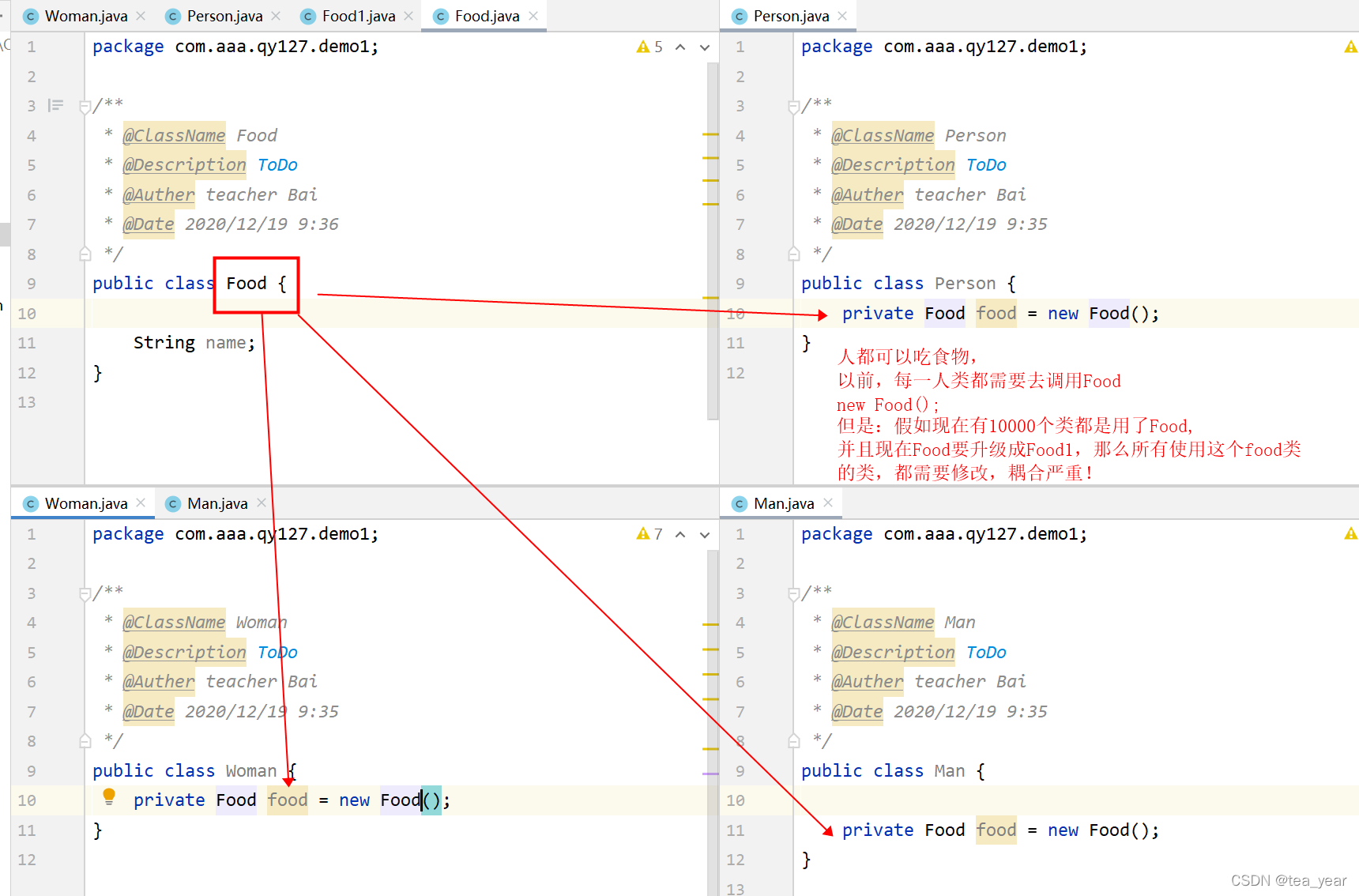
Task: Collapse Javadoc end at line 8 in Woman.java
Action: click(85, 741)
